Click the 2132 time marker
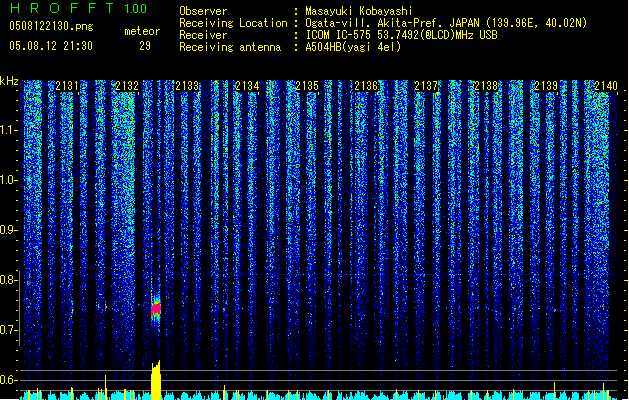 (x=127, y=86)
